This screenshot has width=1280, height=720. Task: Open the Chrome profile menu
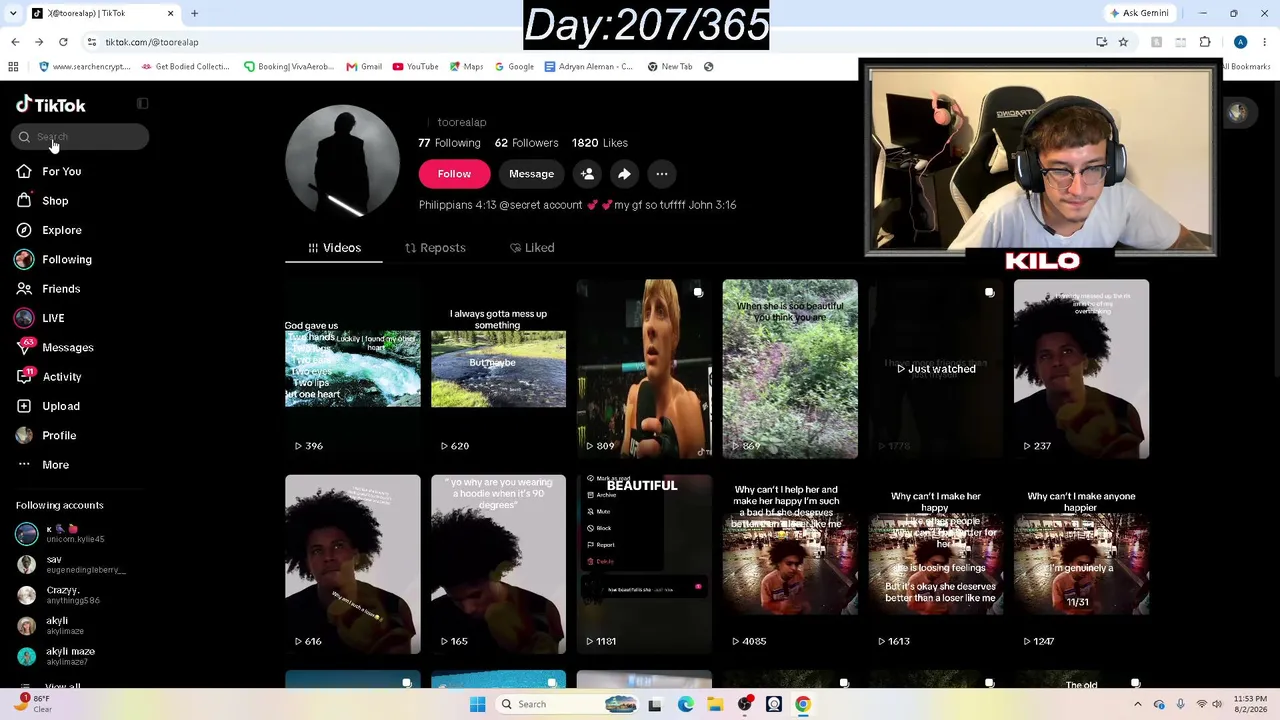tap(1240, 42)
